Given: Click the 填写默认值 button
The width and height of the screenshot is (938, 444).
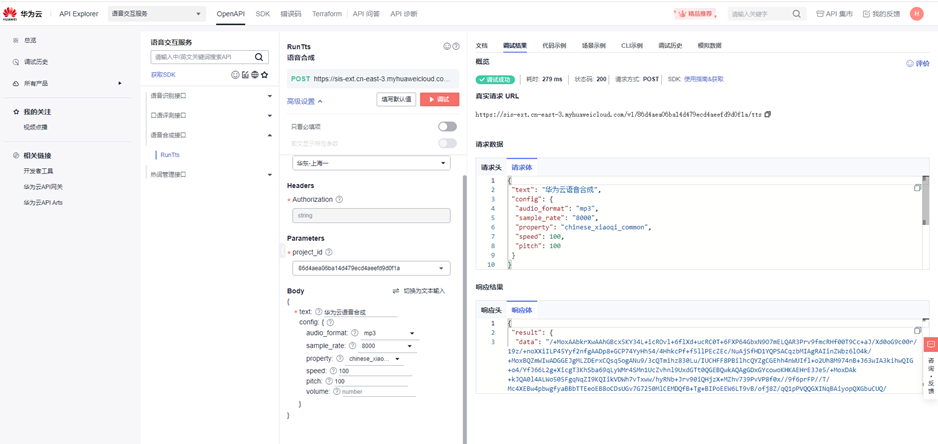Looking at the screenshot, I should coord(397,99).
